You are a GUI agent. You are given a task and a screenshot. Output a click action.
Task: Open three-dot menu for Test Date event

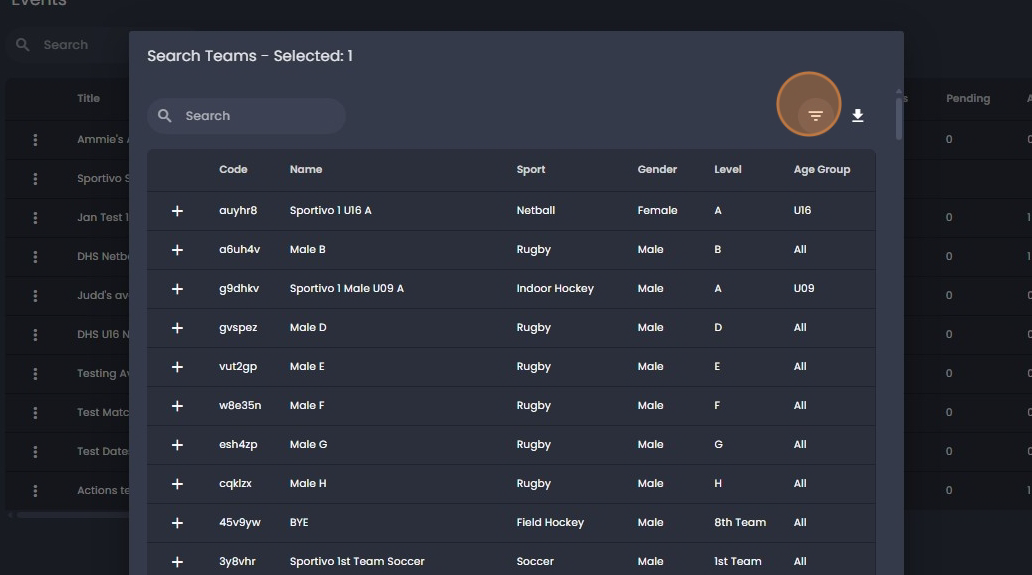[35, 451]
